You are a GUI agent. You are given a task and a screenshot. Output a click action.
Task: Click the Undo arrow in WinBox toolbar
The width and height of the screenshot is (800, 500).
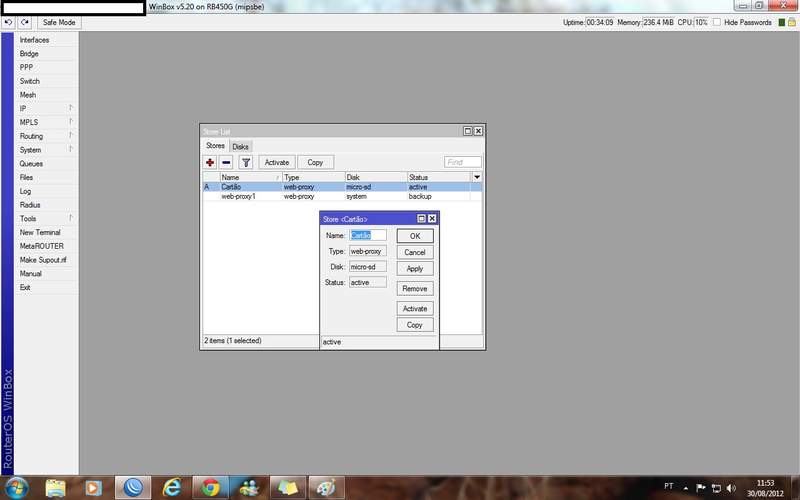point(8,22)
